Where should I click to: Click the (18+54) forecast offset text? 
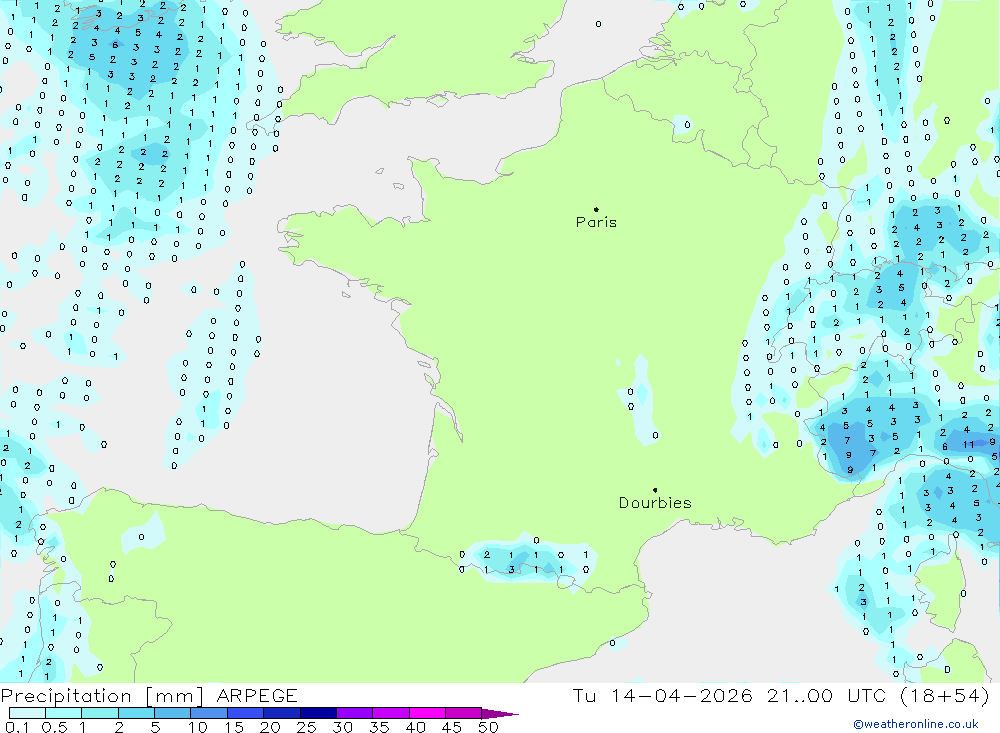pyautogui.click(x=945, y=695)
